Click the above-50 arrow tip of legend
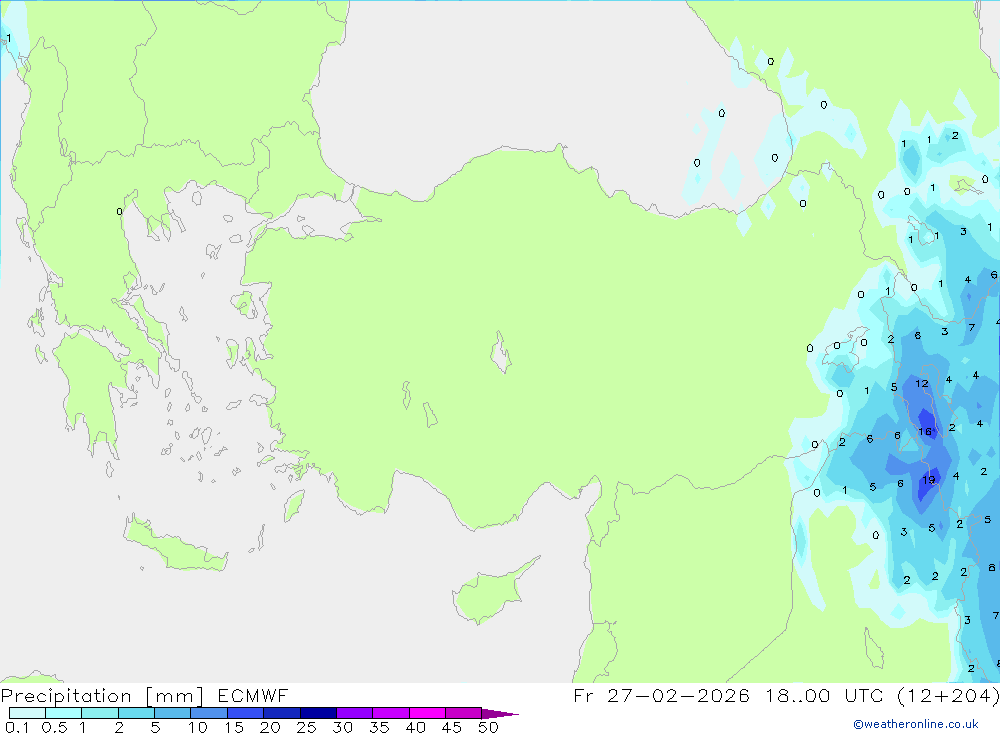 click(x=500, y=713)
